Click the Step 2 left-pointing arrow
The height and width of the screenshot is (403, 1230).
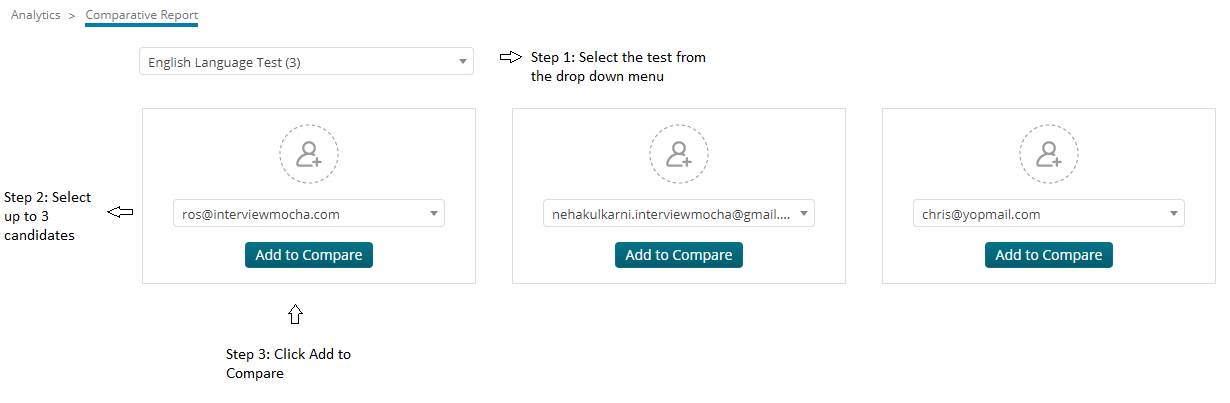tap(121, 212)
